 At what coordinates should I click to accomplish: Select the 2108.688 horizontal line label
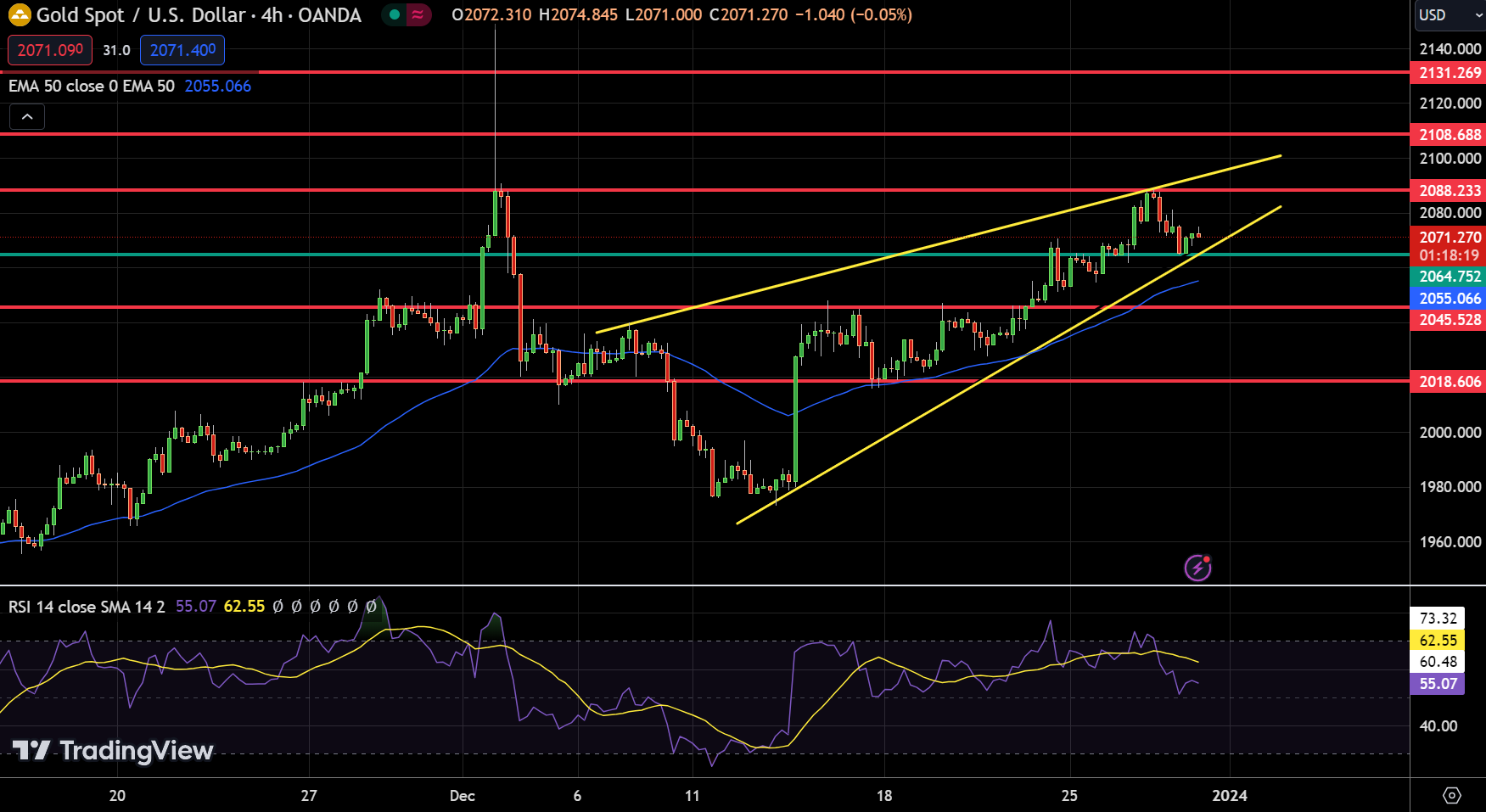pyautogui.click(x=1448, y=134)
